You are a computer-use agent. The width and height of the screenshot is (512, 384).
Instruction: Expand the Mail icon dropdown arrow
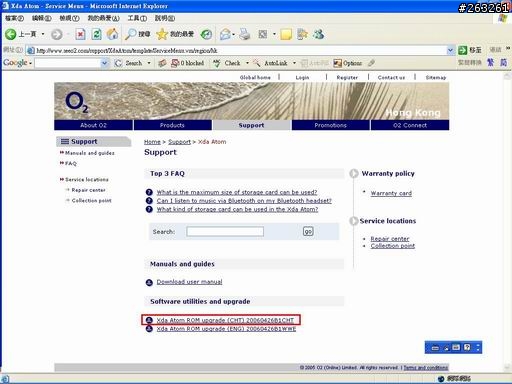[233, 34]
